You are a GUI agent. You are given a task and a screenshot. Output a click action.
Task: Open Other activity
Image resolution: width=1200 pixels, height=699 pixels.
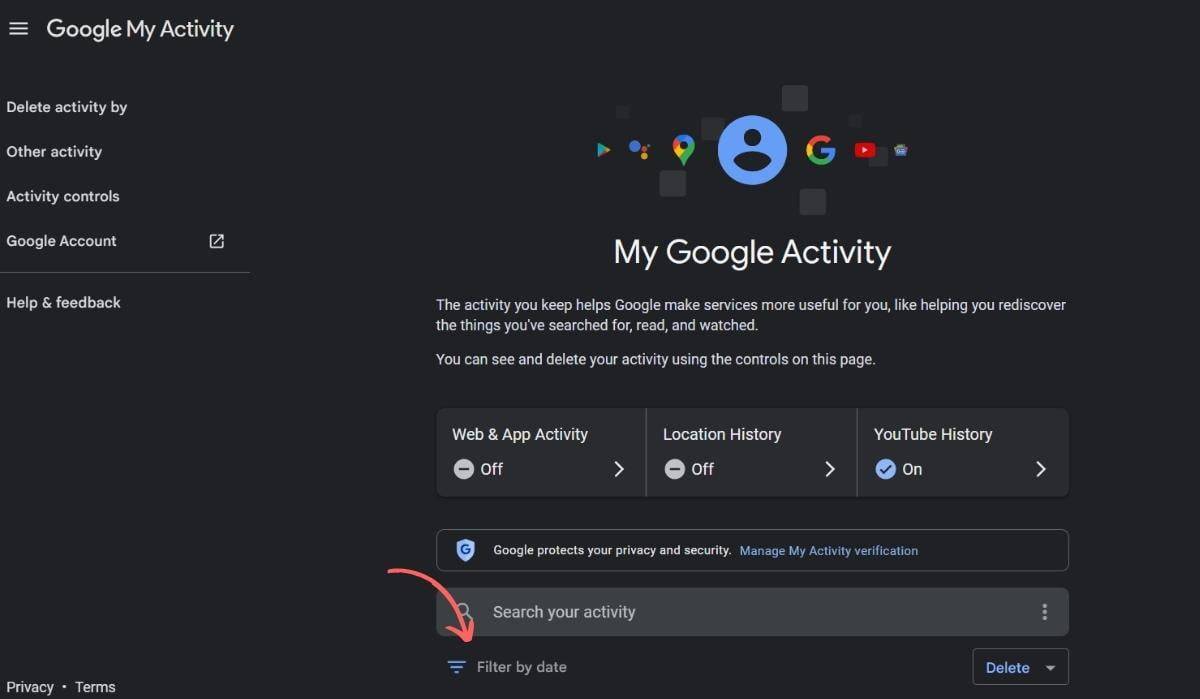coord(54,152)
